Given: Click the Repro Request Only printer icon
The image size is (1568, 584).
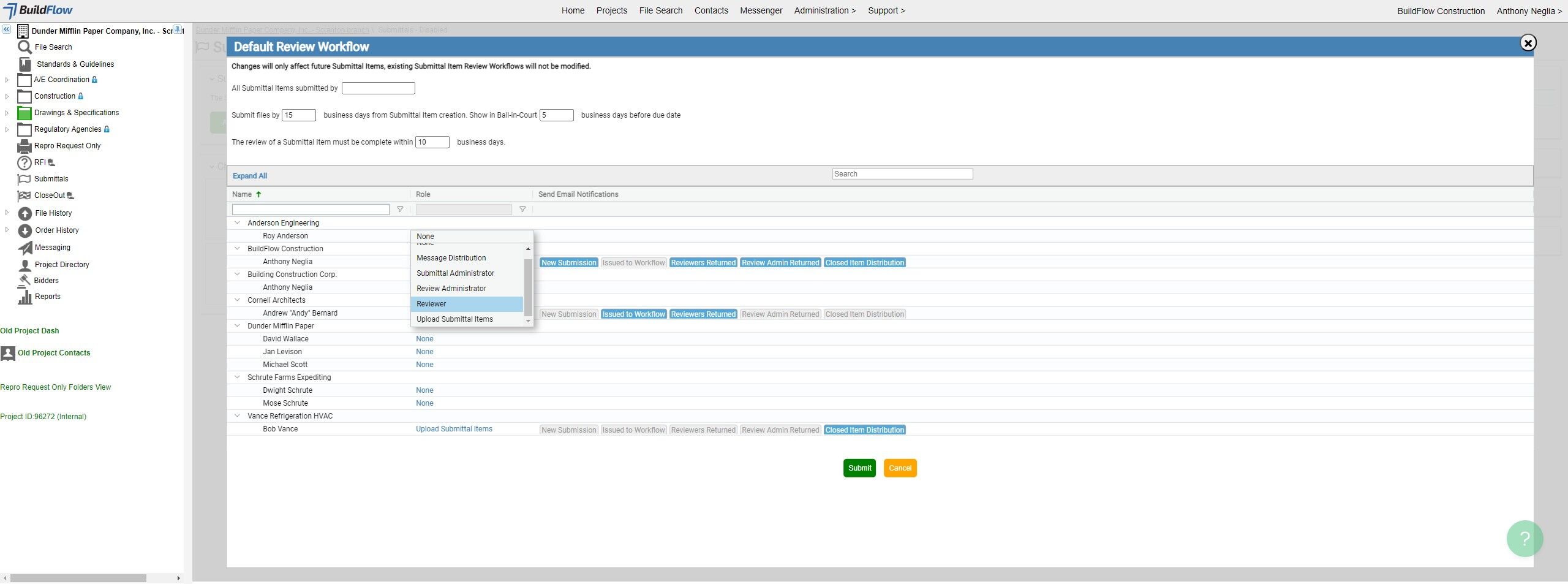Looking at the screenshot, I should click(x=24, y=146).
